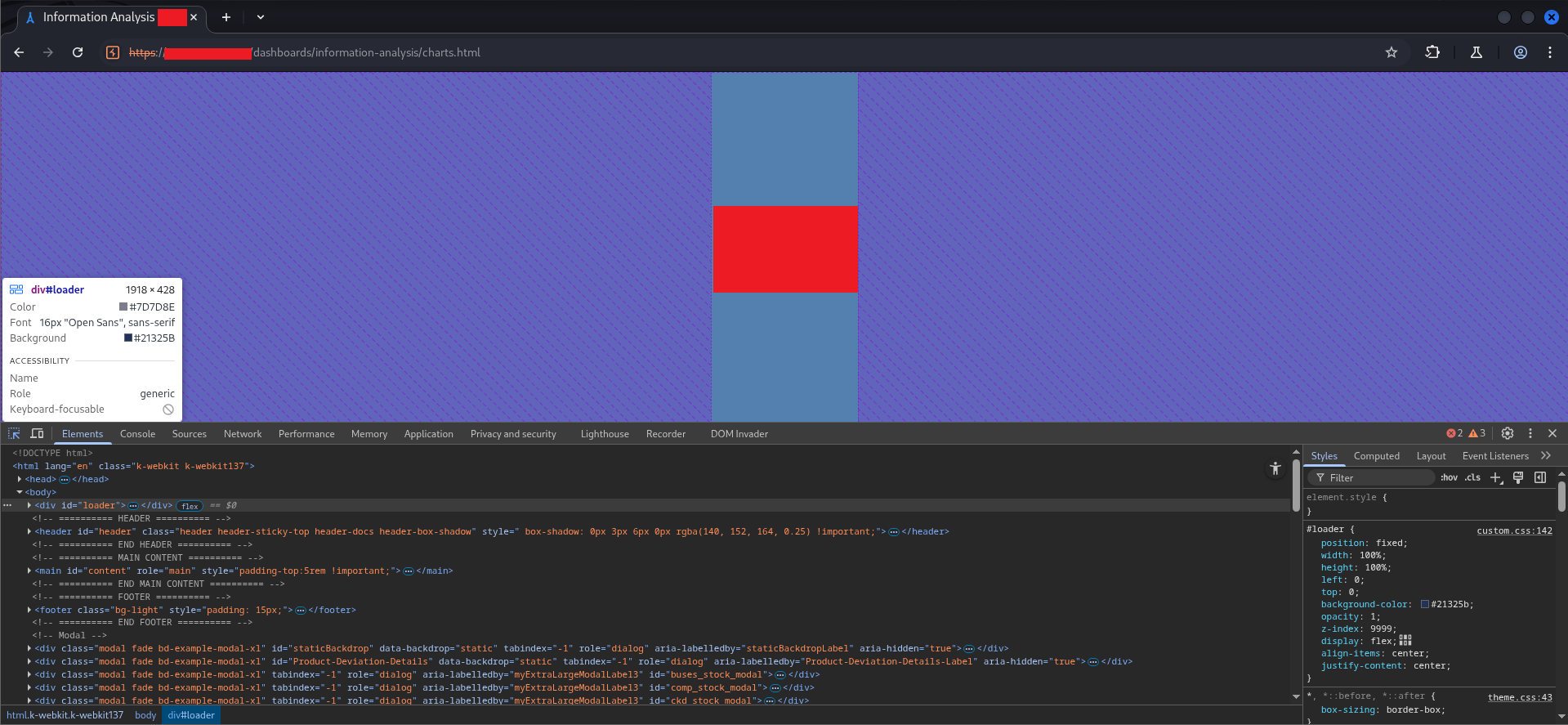
Task: Click the element.style rule block
Action: click(1430, 503)
